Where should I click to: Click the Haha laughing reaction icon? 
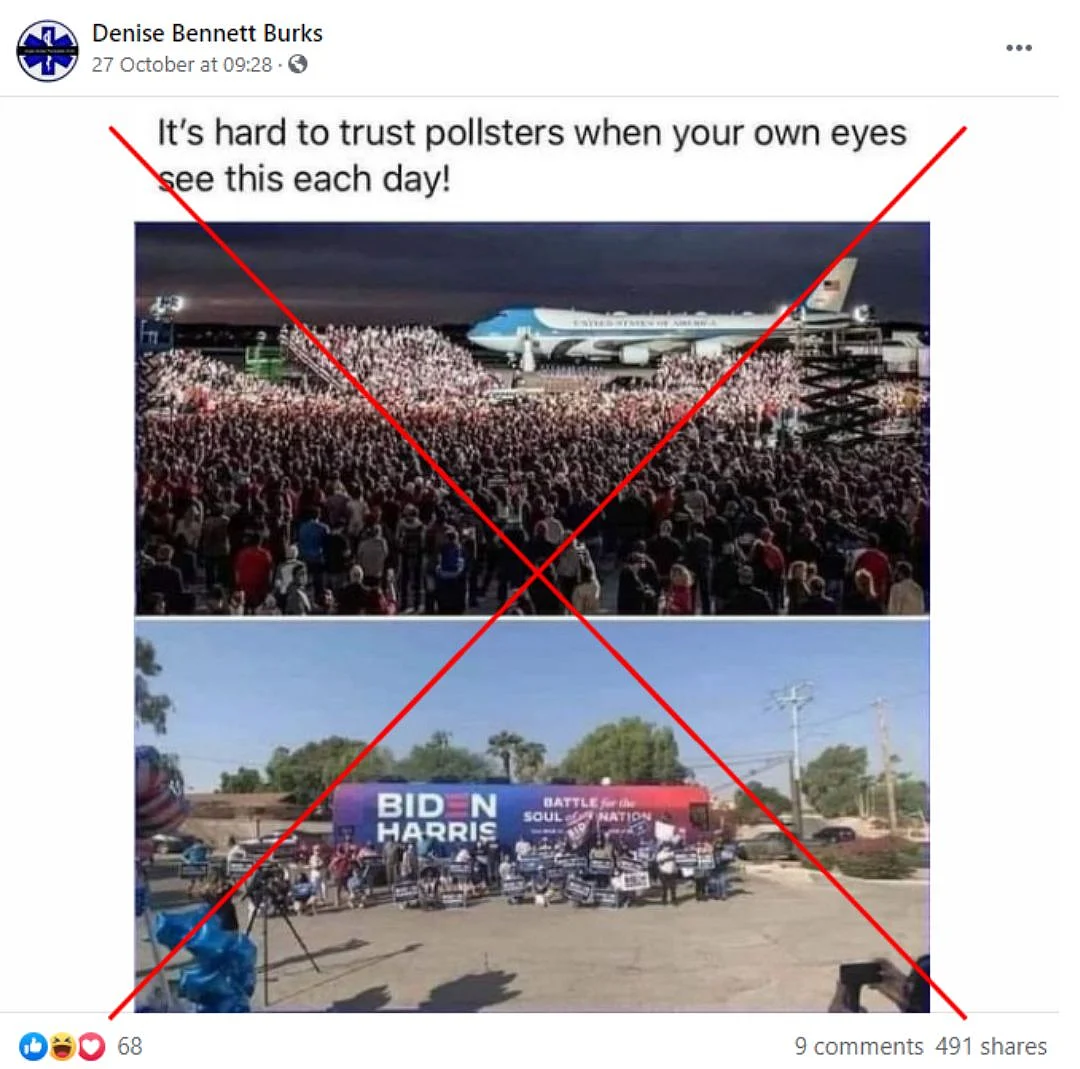pyautogui.click(x=62, y=1046)
